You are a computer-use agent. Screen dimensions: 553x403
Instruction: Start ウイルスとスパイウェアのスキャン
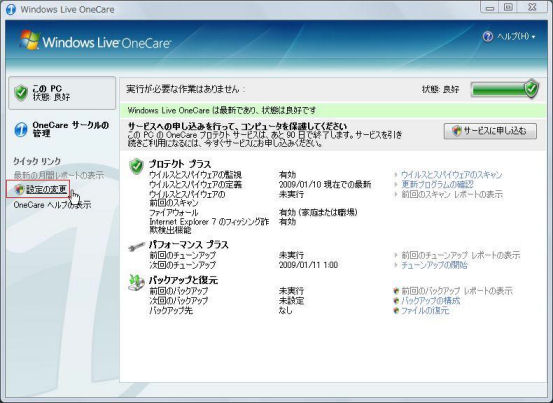[451, 175]
